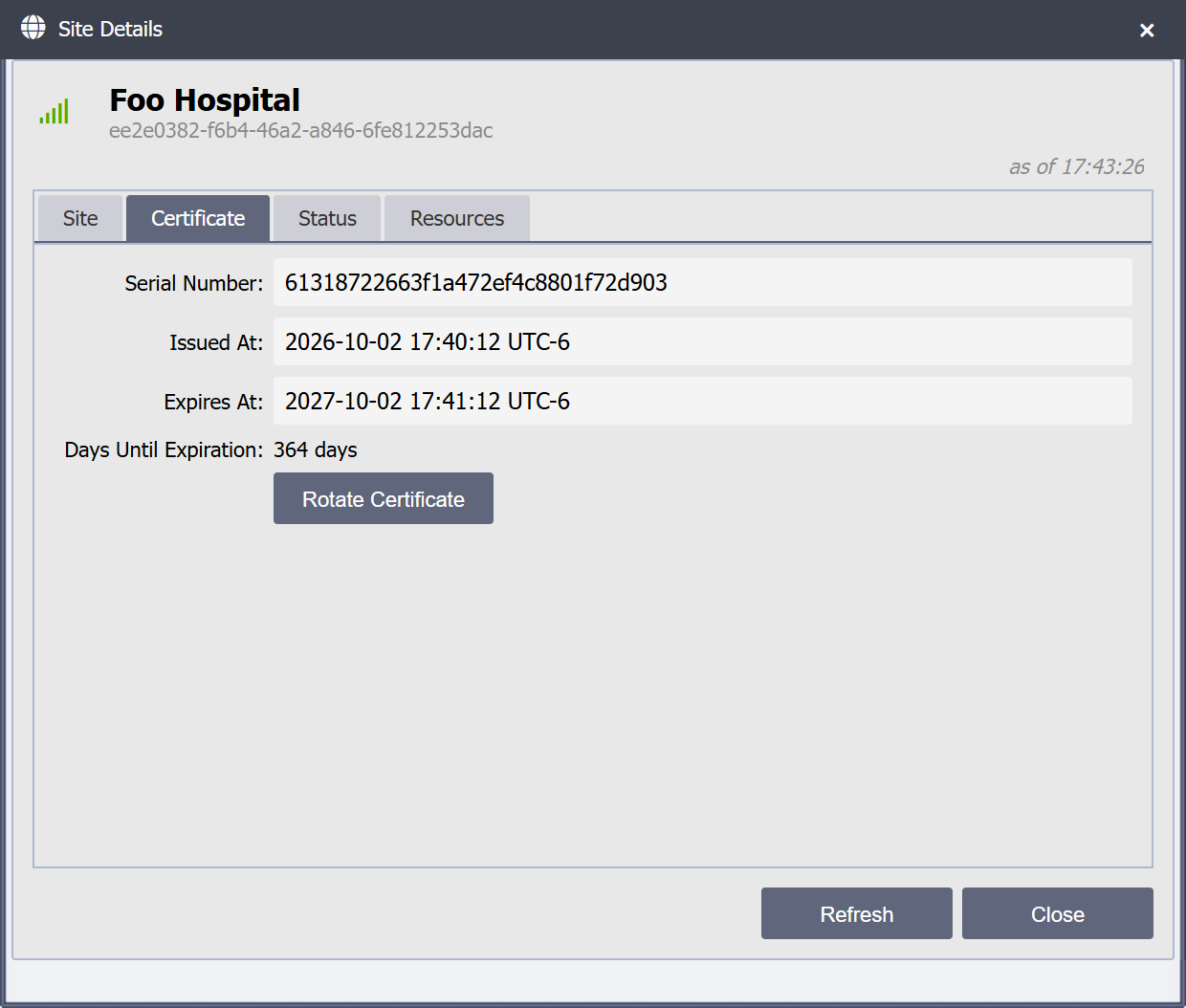Click the Rotate Certificate button
Screen dimensions: 1186x1008
click(x=384, y=498)
